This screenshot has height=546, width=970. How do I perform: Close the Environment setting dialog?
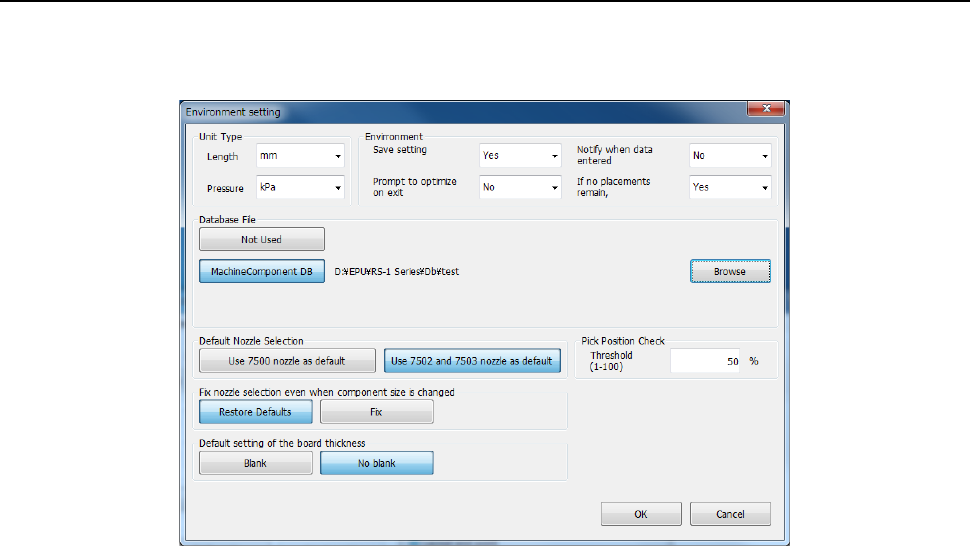(766, 108)
